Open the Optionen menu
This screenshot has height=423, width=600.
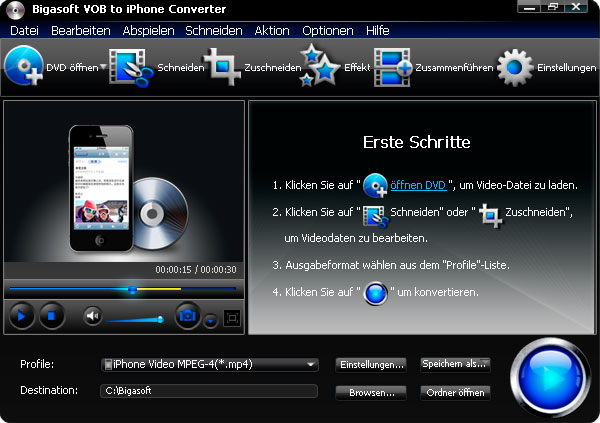click(x=328, y=31)
